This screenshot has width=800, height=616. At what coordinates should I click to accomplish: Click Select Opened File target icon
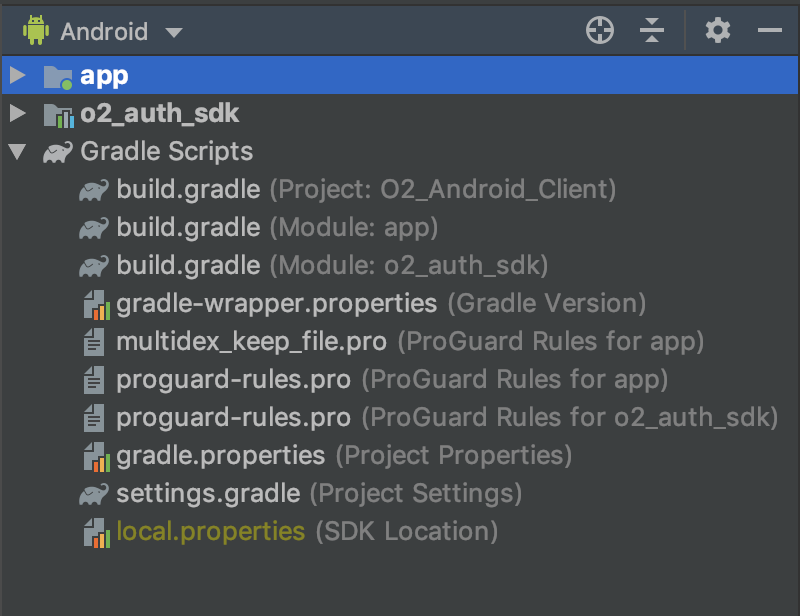pyautogui.click(x=599, y=31)
